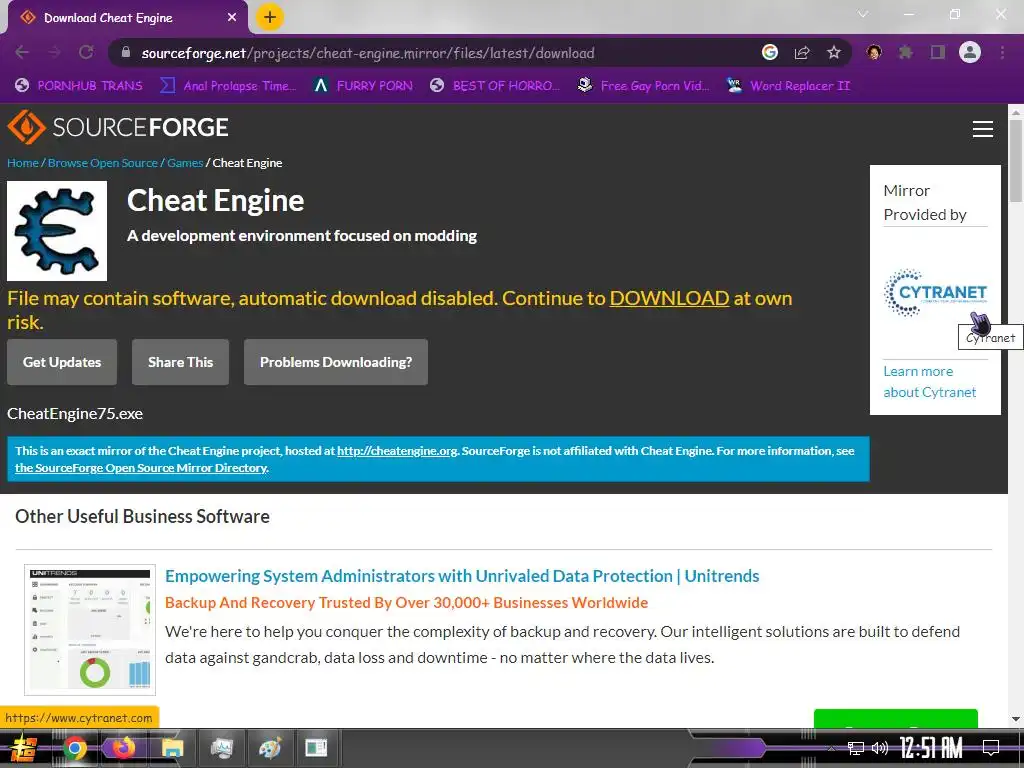This screenshot has height=768, width=1024.
Task: Click Learn more about Cytranet link
Action: tap(929, 381)
